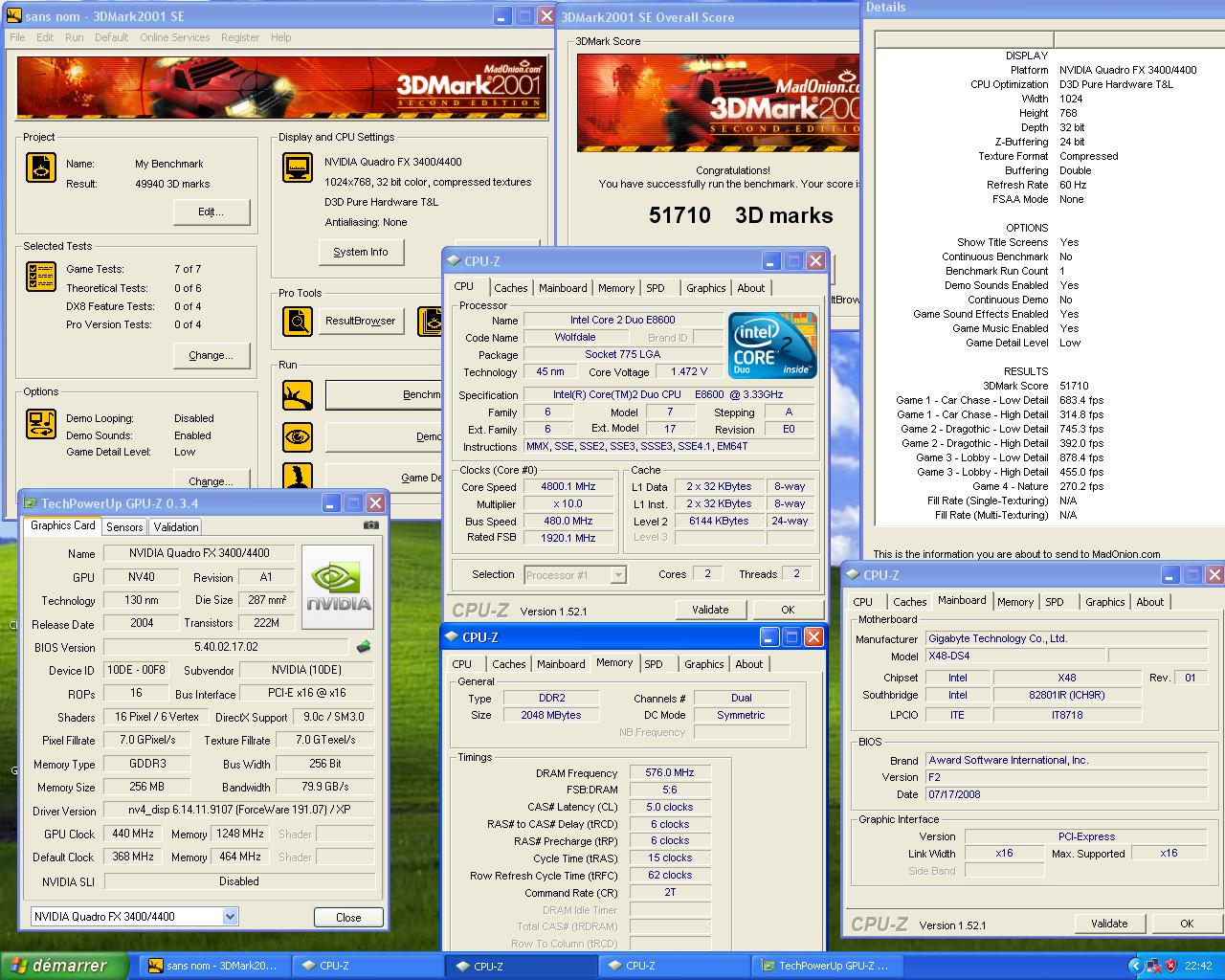Click the 51710 3D marks score text
This screenshot has height=980, width=1225.
tap(741, 215)
